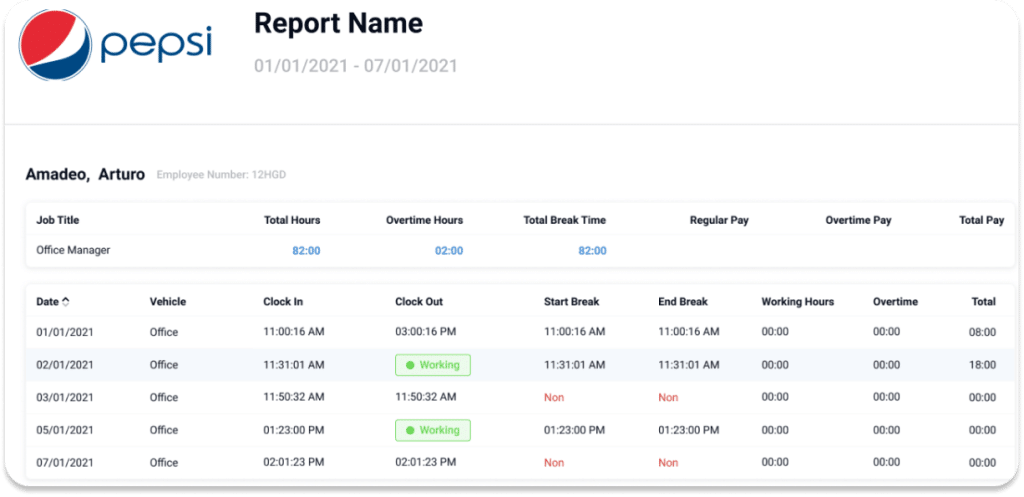
Task: Click the Start Break column header
Action: point(571,302)
